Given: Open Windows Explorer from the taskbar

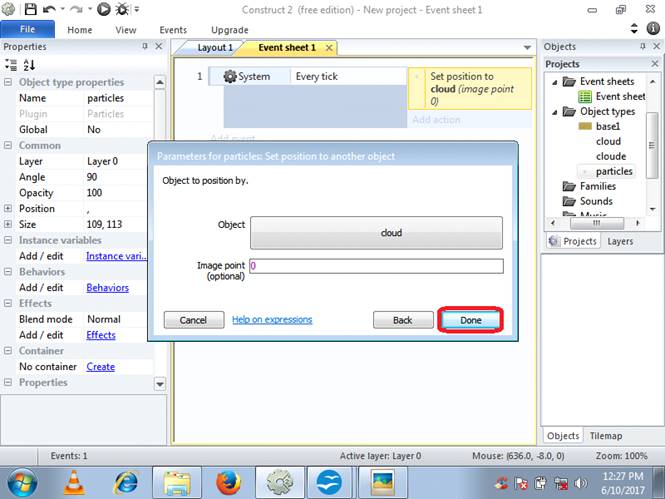Looking at the screenshot, I should (x=176, y=482).
